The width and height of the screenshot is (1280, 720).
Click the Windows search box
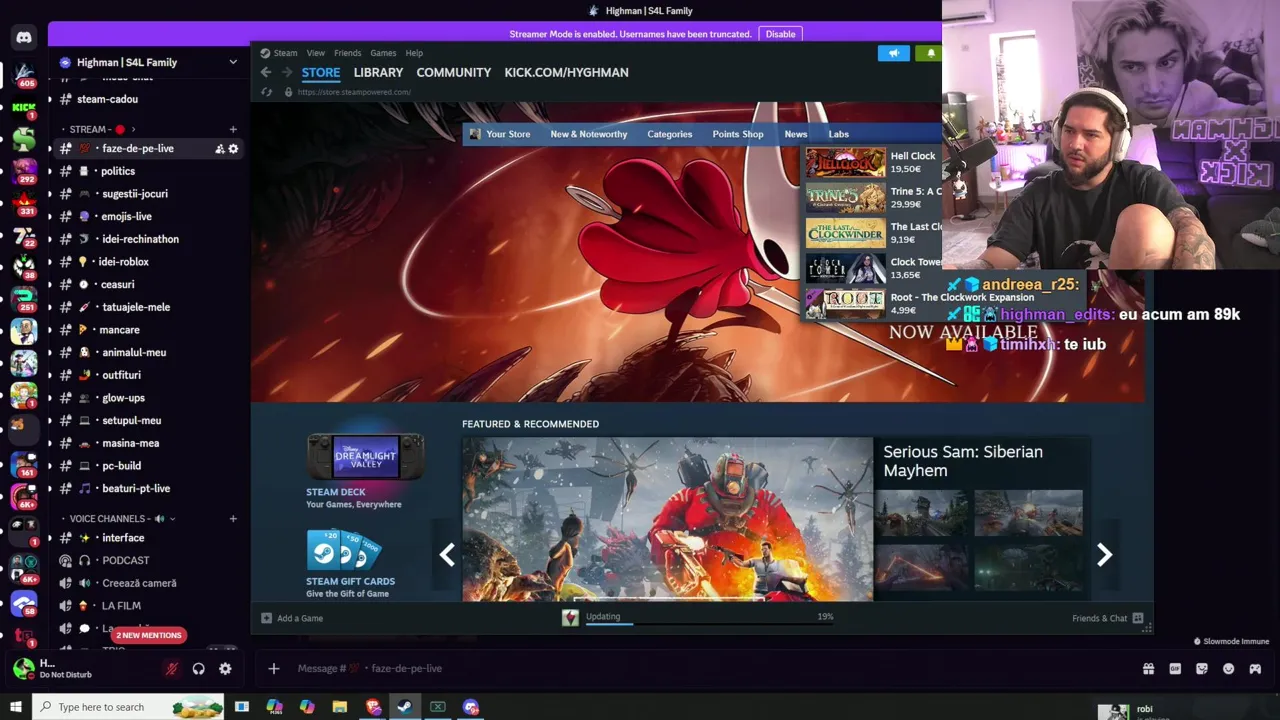pos(130,707)
